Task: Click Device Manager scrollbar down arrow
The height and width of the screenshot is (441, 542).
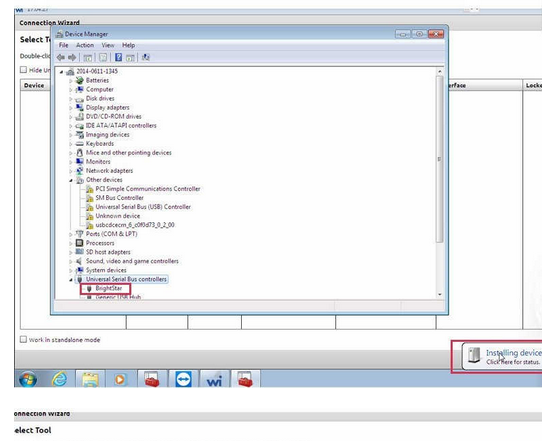Action: click(x=440, y=294)
